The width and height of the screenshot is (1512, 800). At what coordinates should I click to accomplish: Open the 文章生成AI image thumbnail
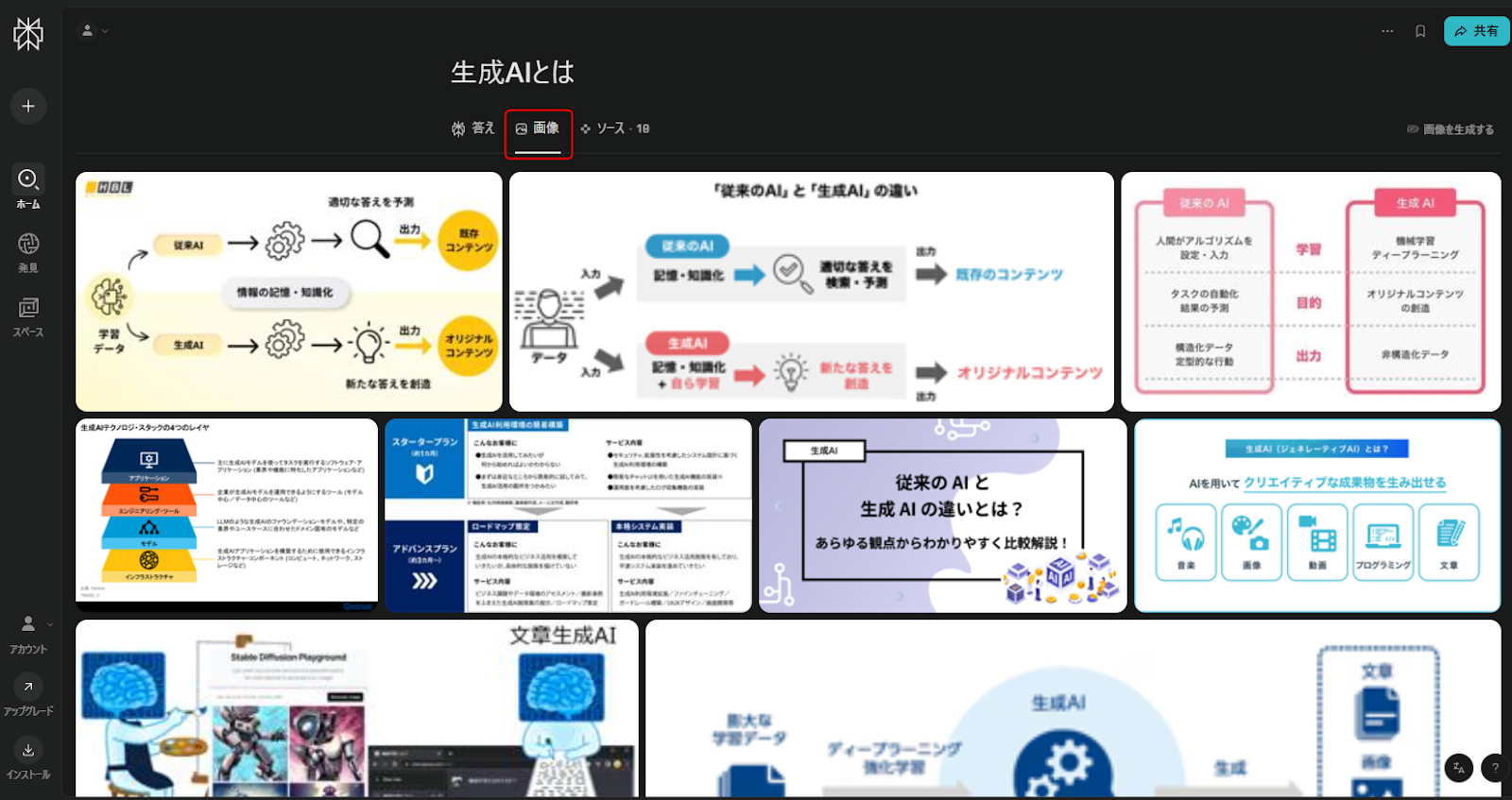click(x=357, y=708)
